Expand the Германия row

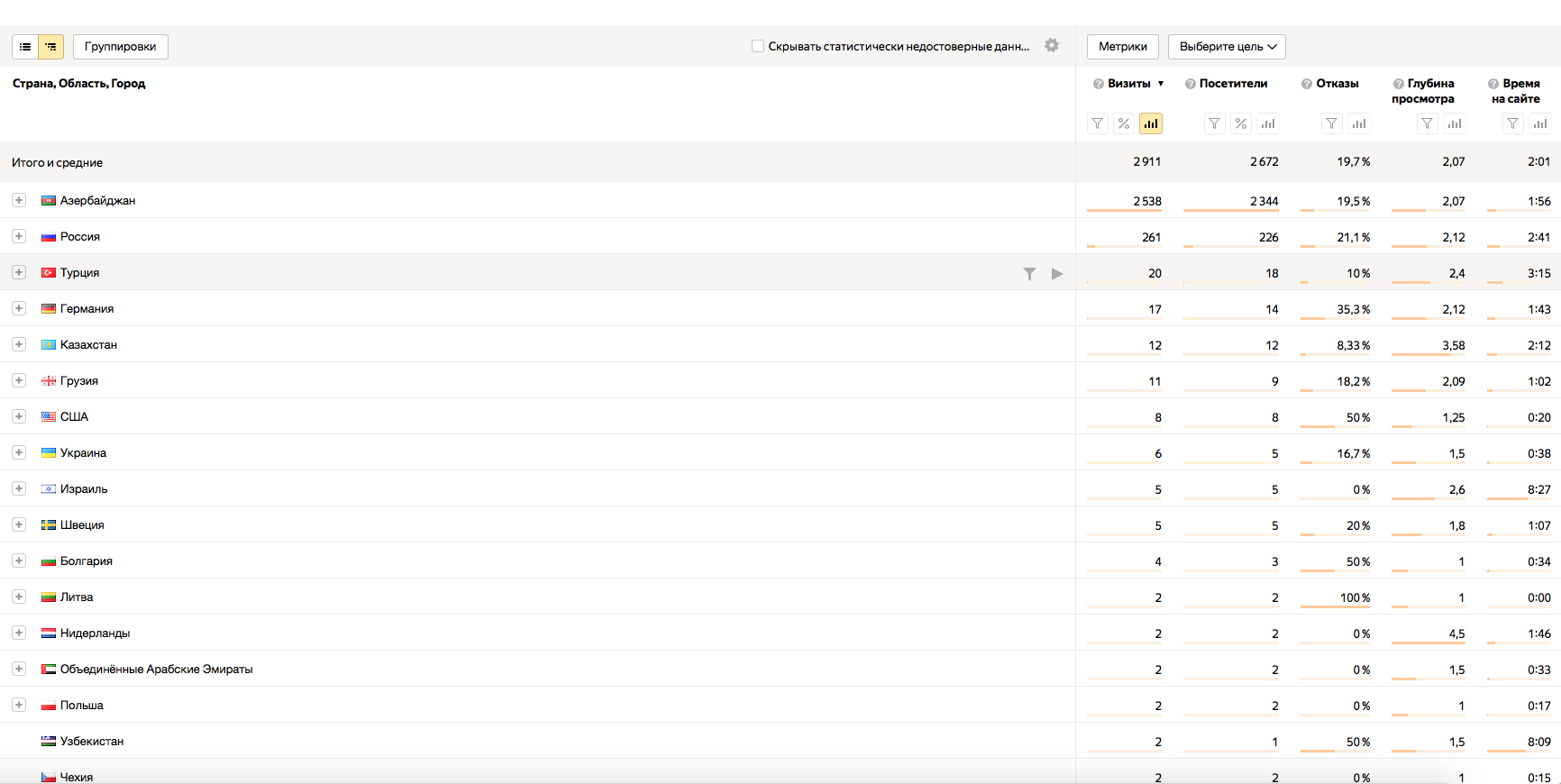point(19,308)
